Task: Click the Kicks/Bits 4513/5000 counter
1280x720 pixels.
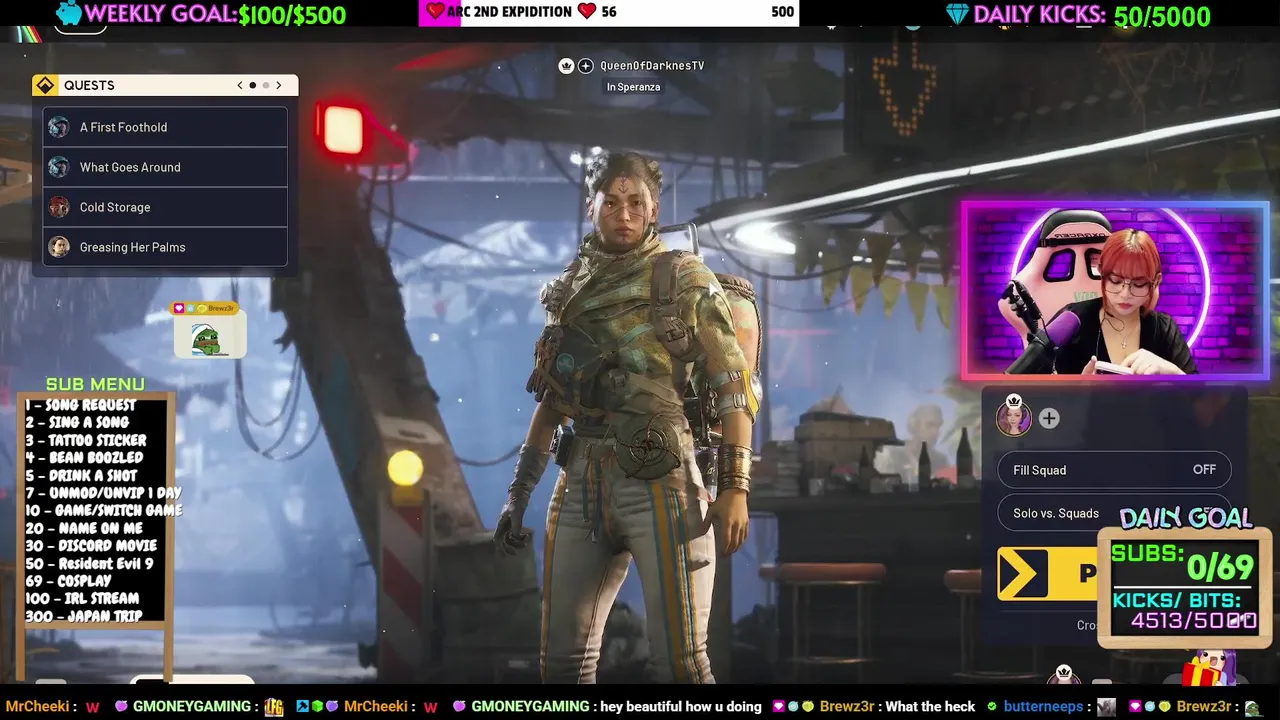Action: tap(1185, 611)
